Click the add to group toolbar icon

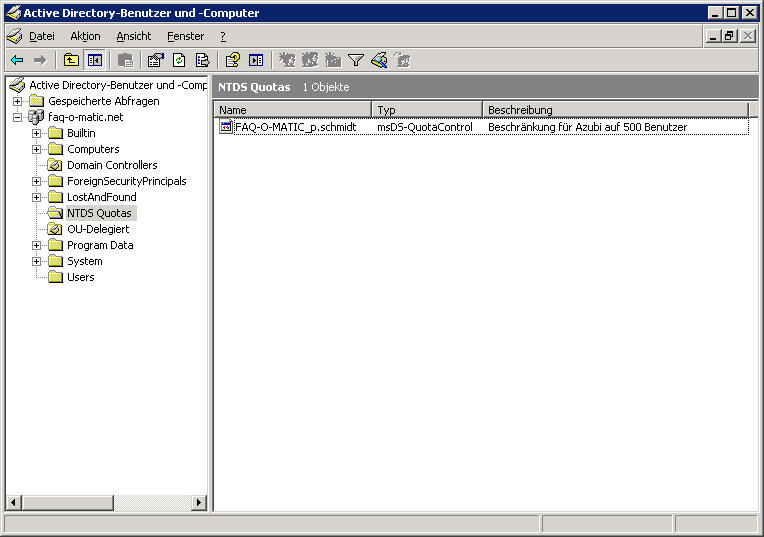[402, 60]
